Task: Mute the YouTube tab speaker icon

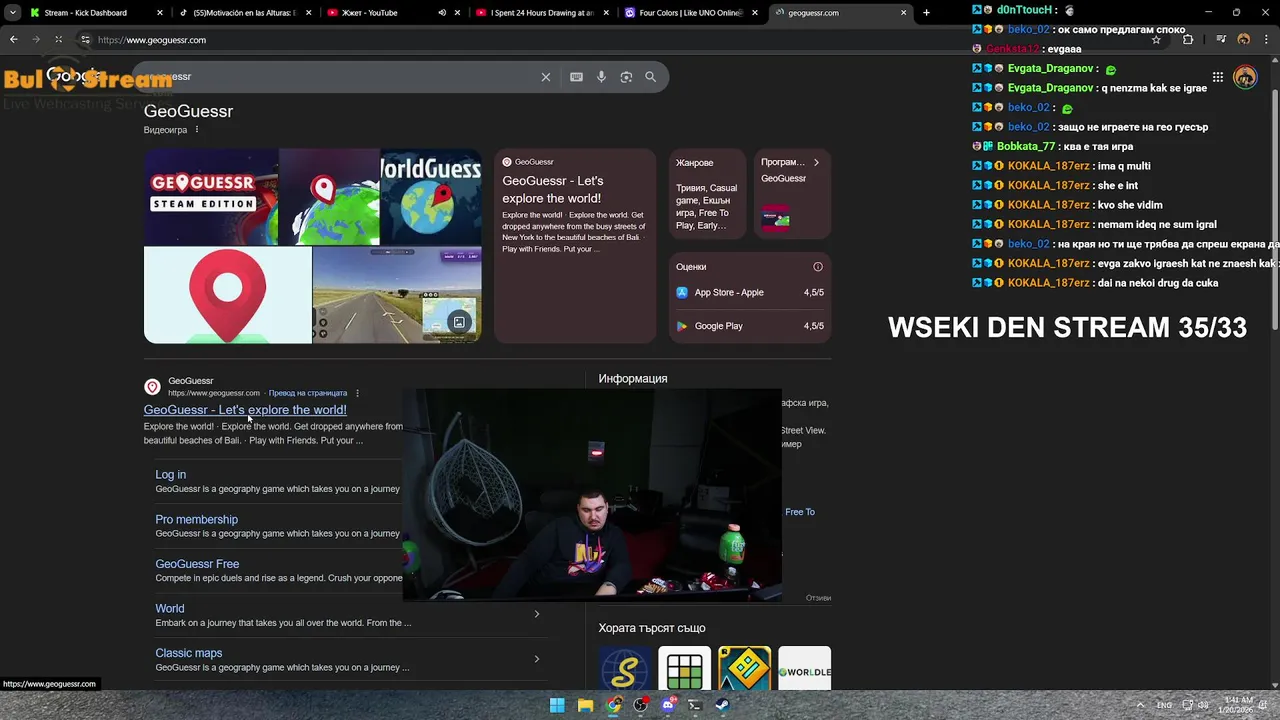Action: pyautogui.click(x=442, y=13)
